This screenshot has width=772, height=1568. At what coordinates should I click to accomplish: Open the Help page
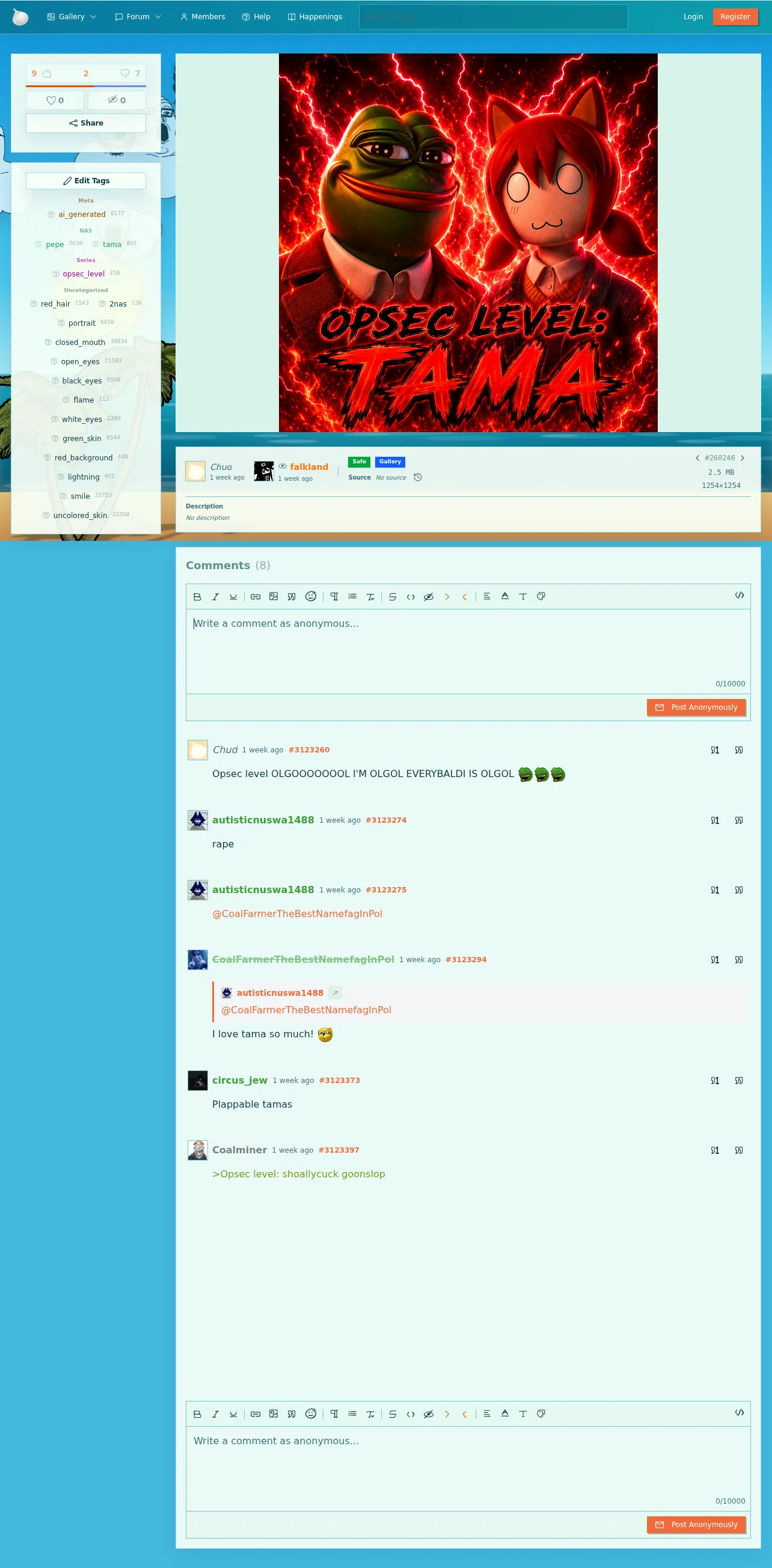click(256, 17)
